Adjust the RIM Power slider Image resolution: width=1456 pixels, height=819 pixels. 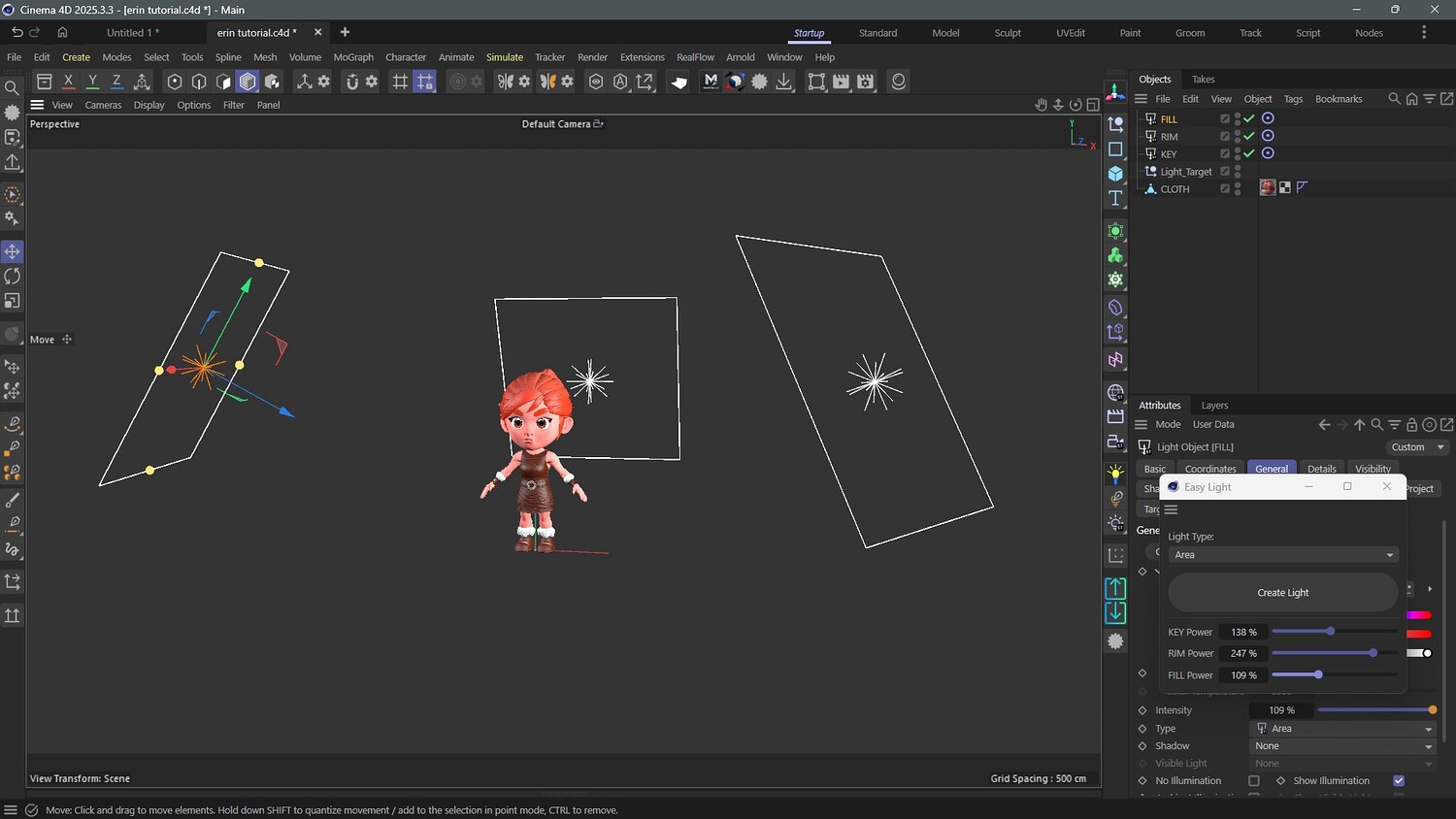pos(1335,653)
